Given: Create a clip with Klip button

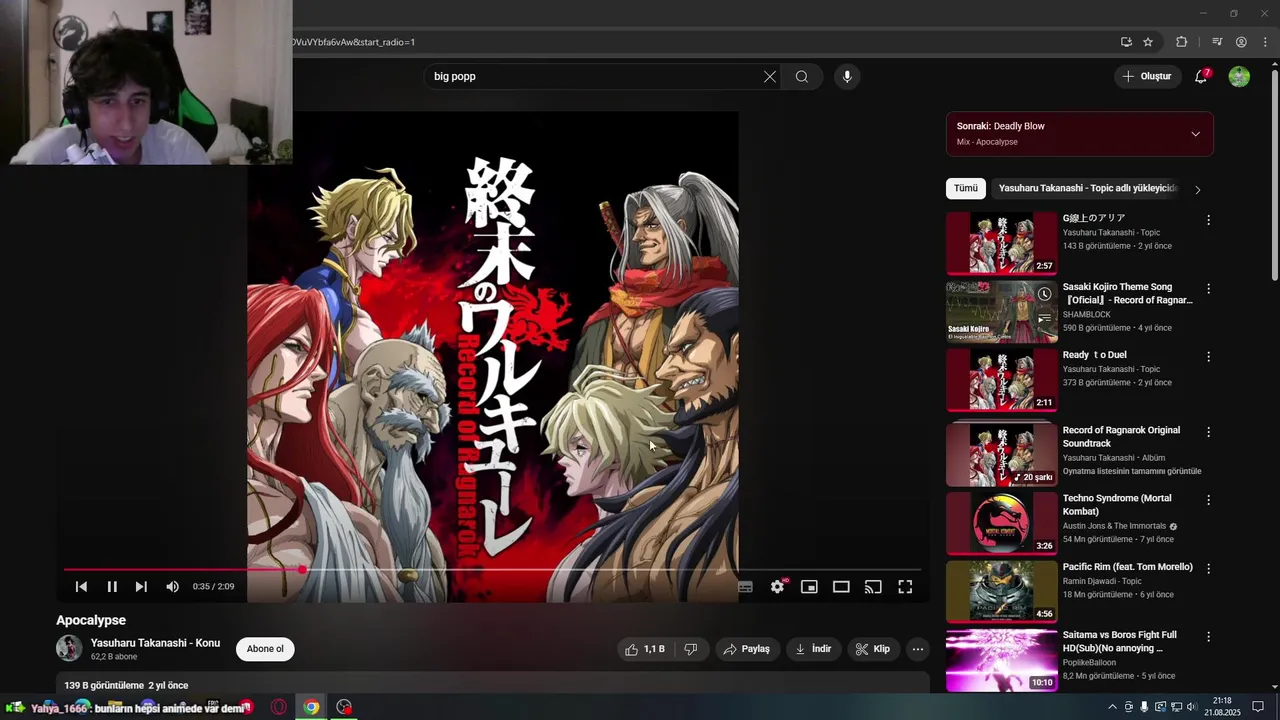Looking at the screenshot, I should click(x=873, y=649).
